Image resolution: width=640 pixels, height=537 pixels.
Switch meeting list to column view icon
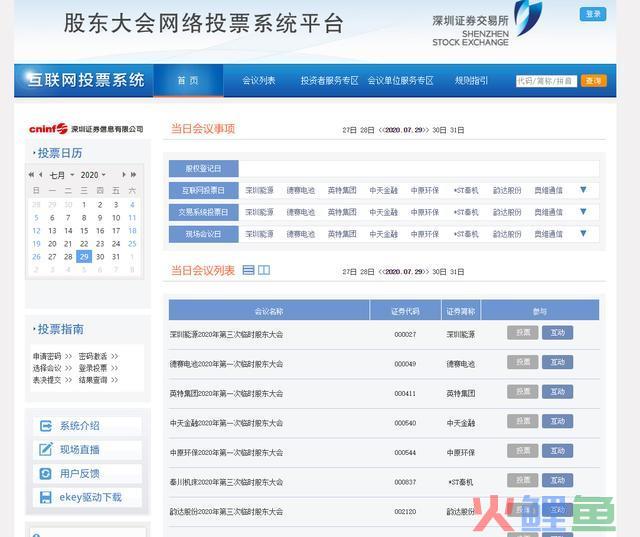[x=264, y=270]
